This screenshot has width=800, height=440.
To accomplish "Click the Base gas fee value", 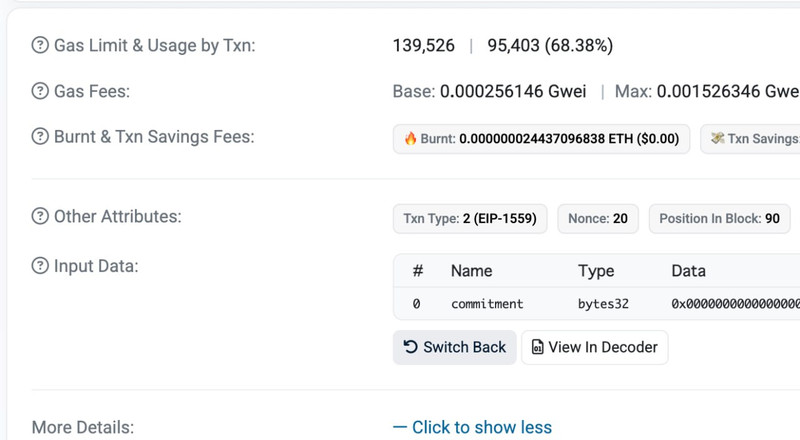I will 490,92.
